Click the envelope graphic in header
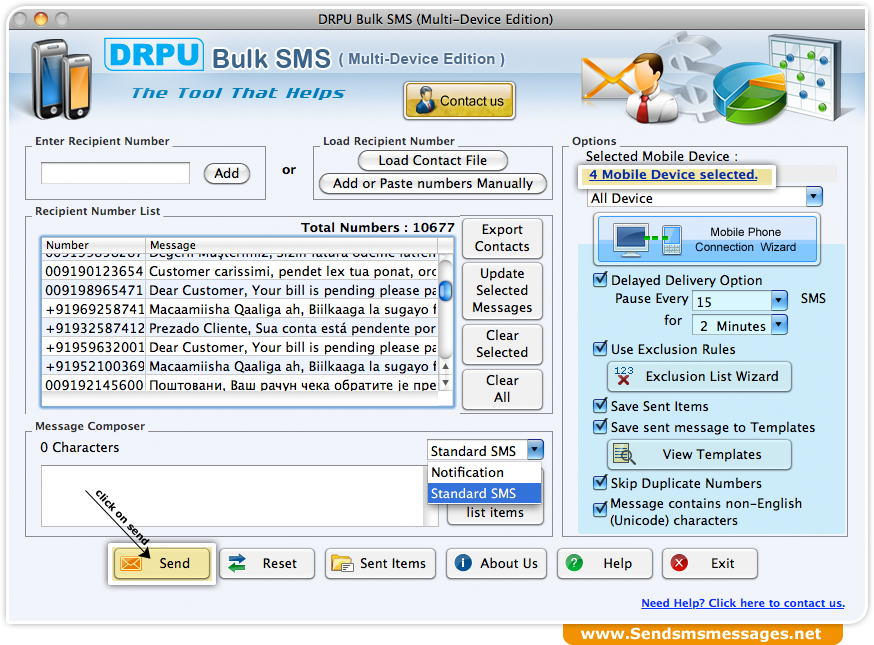Image resolution: width=874 pixels, height=645 pixels. coord(608,79)
